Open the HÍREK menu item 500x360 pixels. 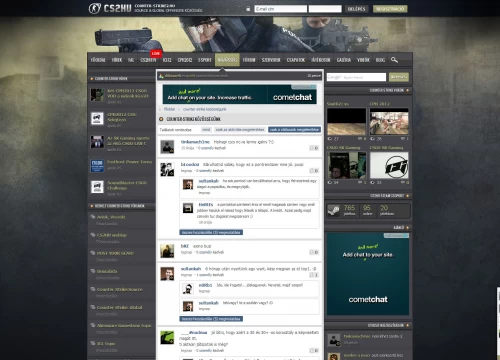117,60
